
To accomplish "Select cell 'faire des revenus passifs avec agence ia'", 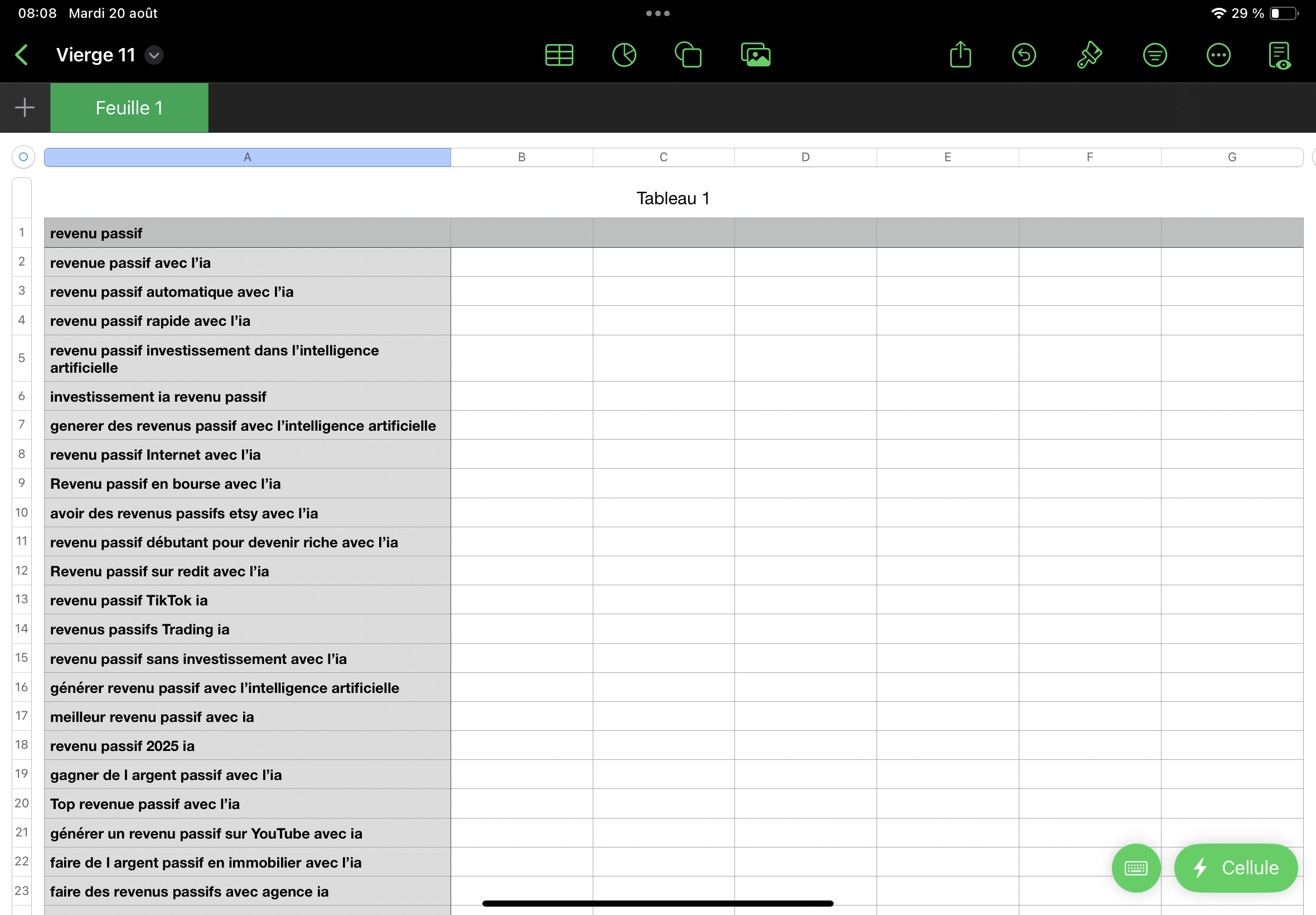I will [248, 891].
